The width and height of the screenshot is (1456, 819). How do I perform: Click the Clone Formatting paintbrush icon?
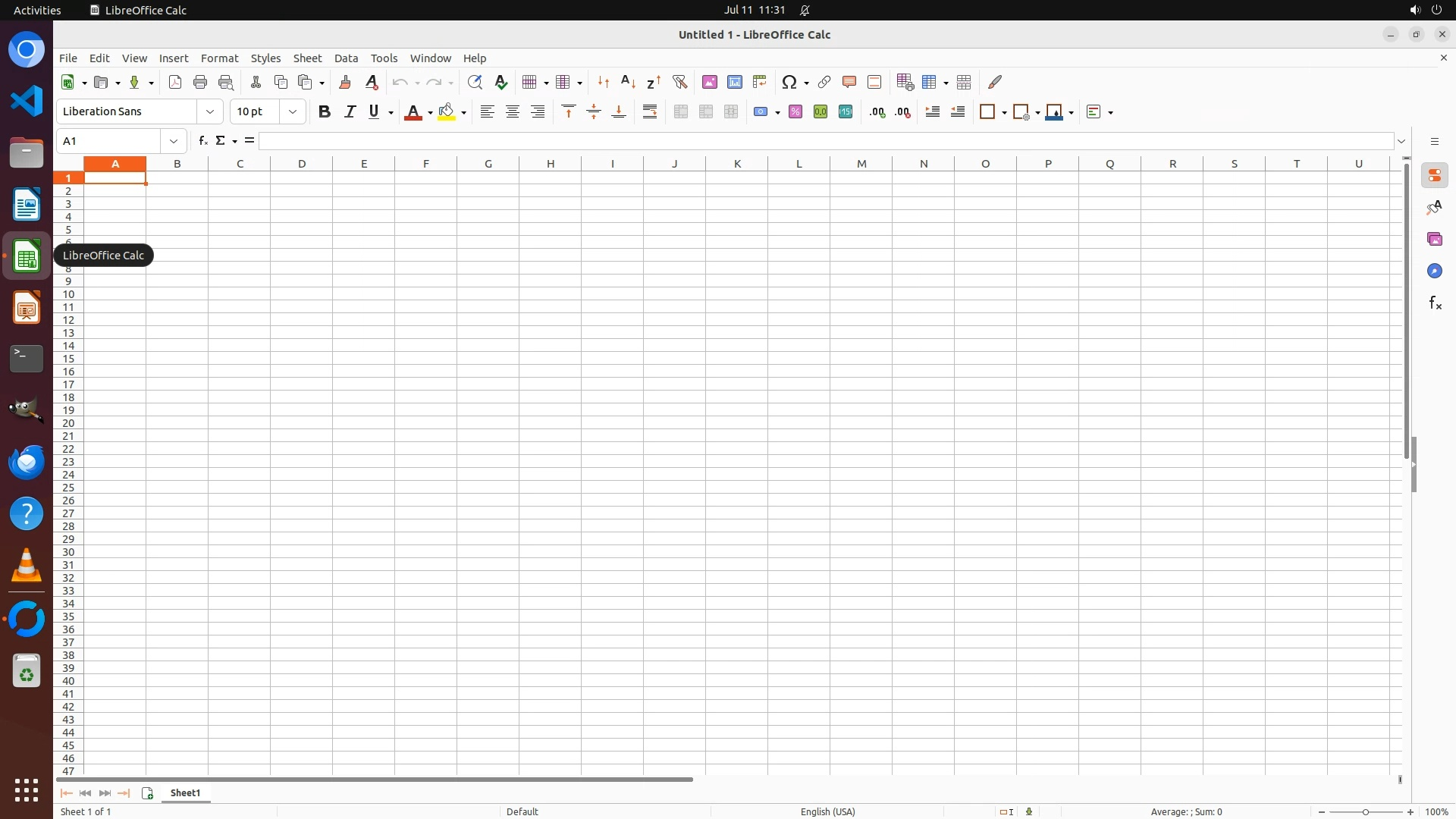pyautogui.click(x=345, y=82)
